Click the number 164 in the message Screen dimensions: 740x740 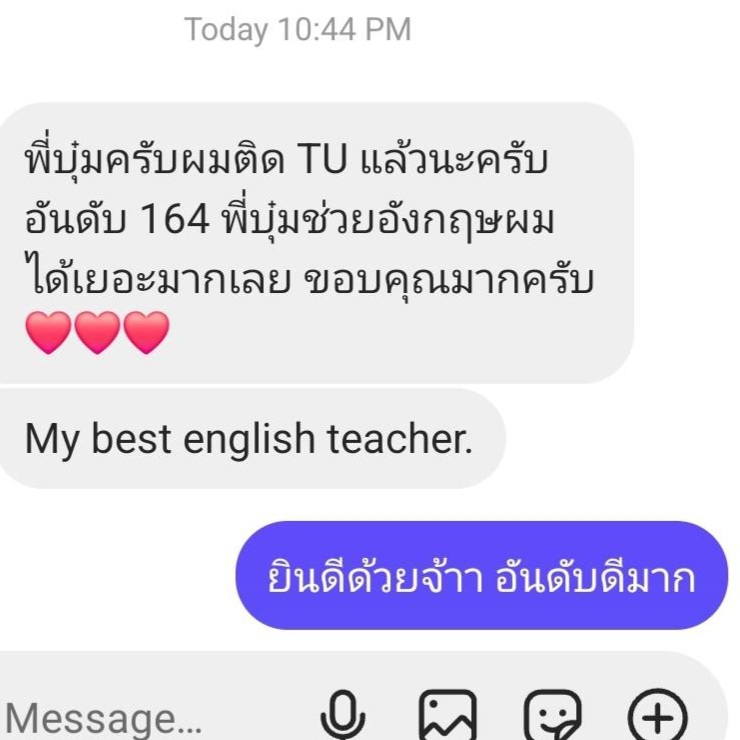175,219
